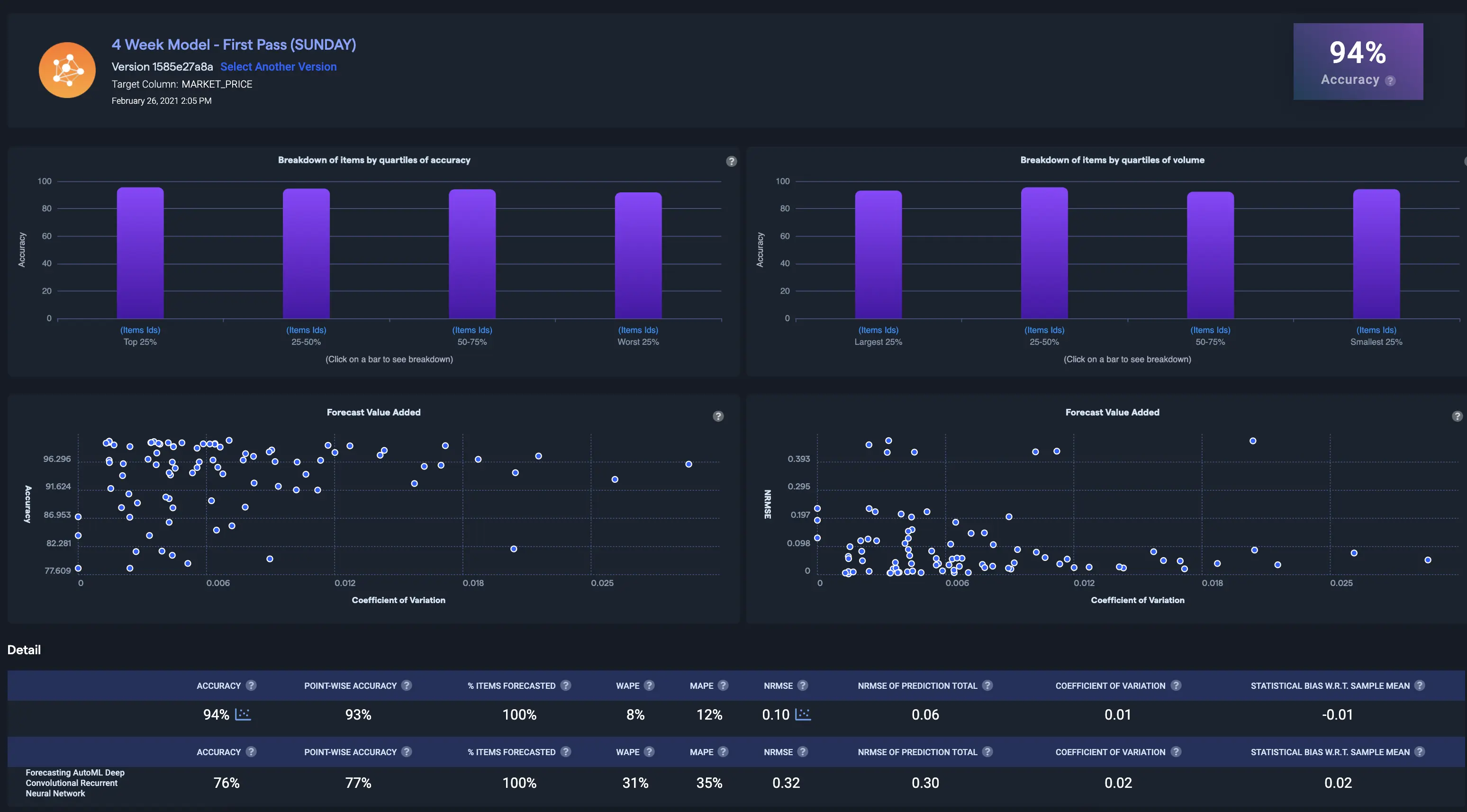This screenshot has height=812, width=1467.
Task: Click the 31% WAPE value
Action: 635,783
